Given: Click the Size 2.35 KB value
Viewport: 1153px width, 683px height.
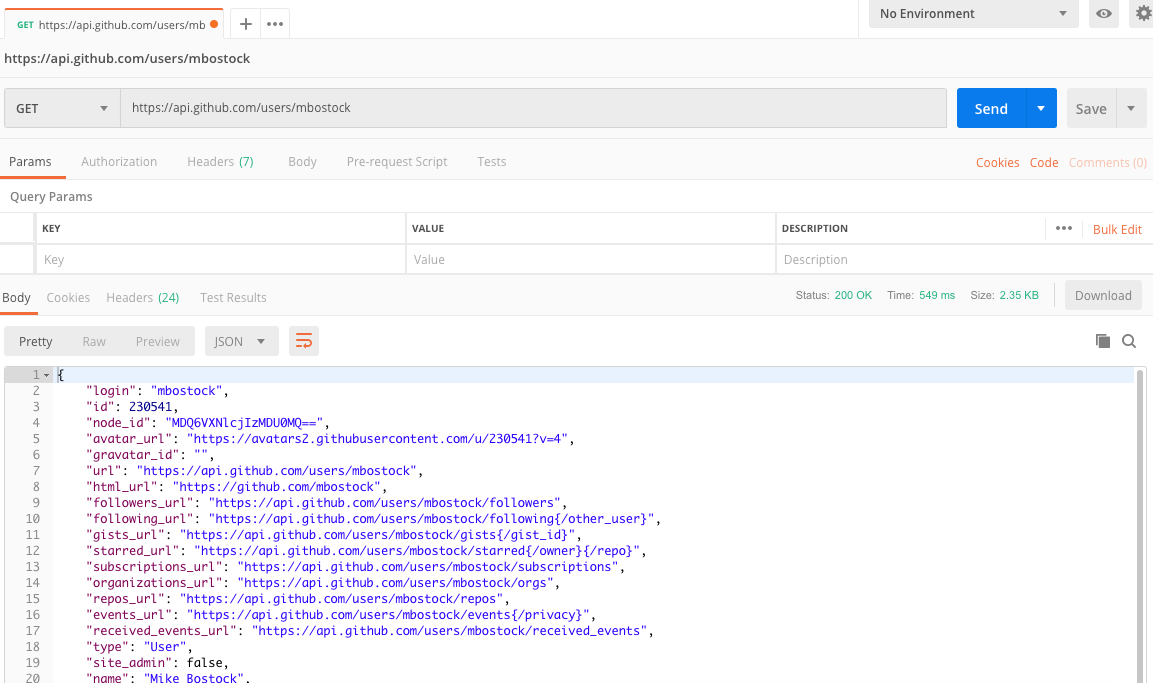Looking at the screenshot, I should click(1019, 295).
